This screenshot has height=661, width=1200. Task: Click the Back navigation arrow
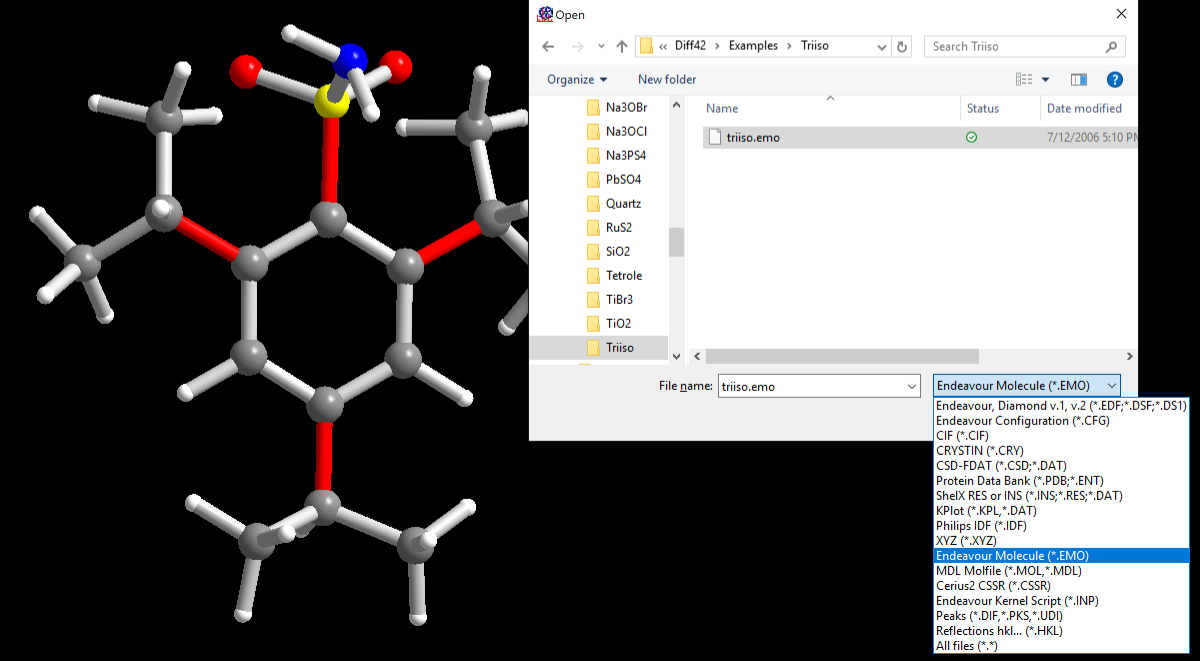click(x=548, y=47)
